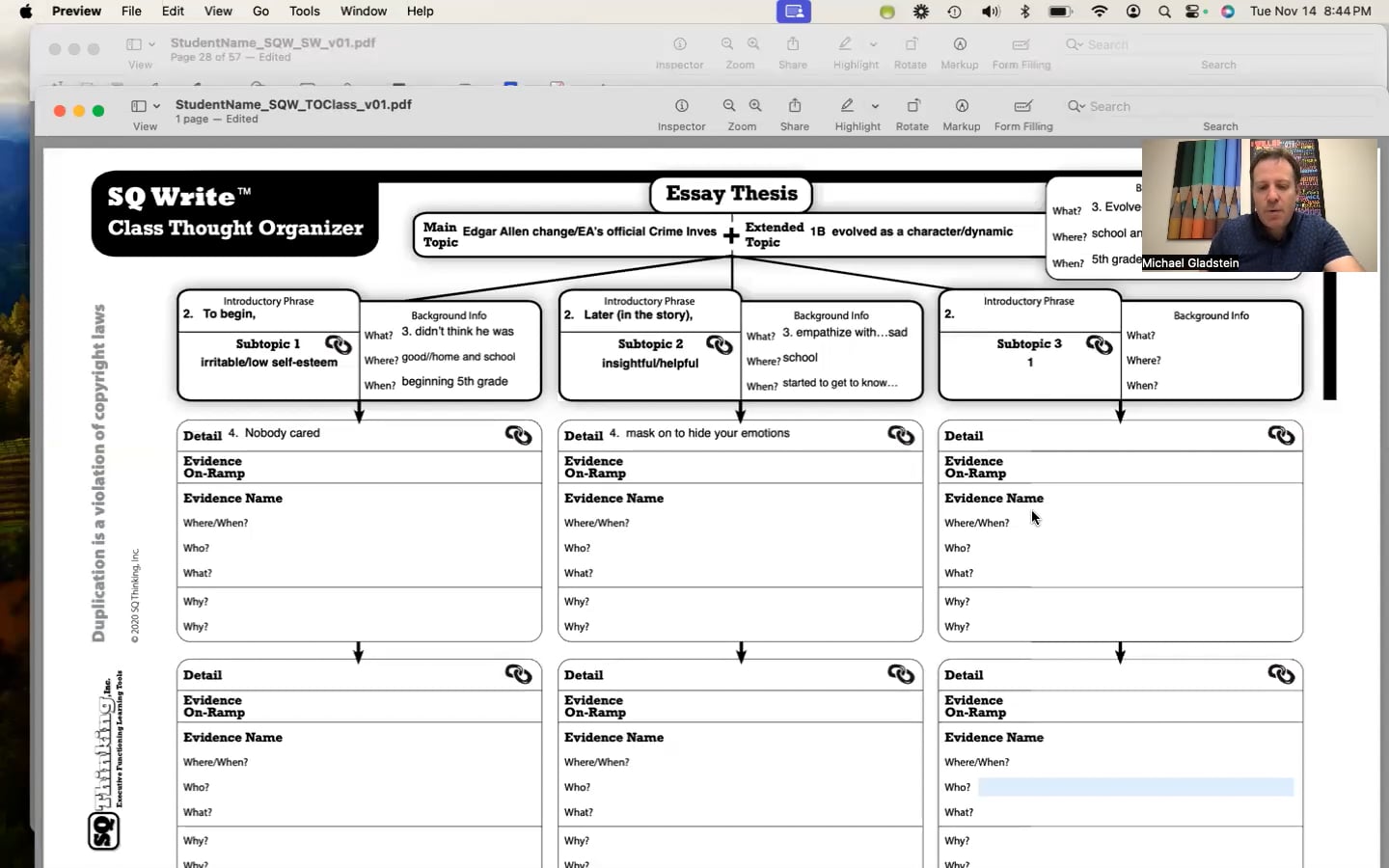This screenshot has height=868, width=1389.
Task: Rotate the page with Rotate icon
Action: pos(912,106)
